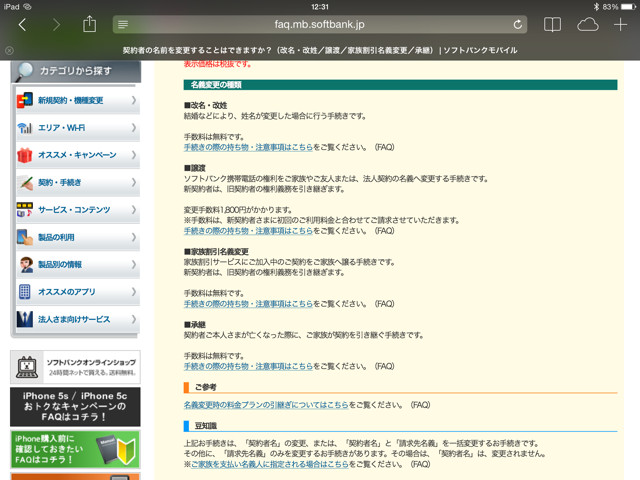Open the オススメ・キャンペーン category
This screenshot has height=480, width=640.
78,155
